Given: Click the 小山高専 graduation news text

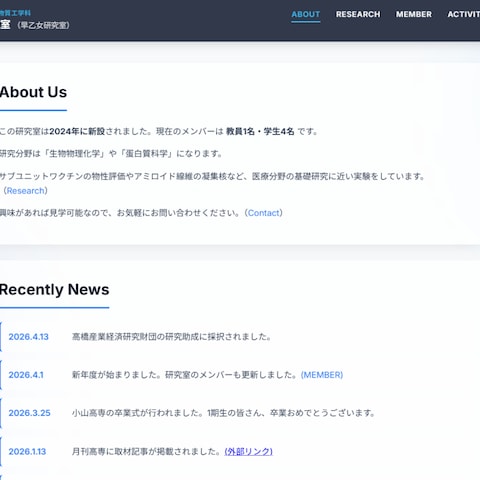Looking at the screenshot, I should (x=223, y=413).
